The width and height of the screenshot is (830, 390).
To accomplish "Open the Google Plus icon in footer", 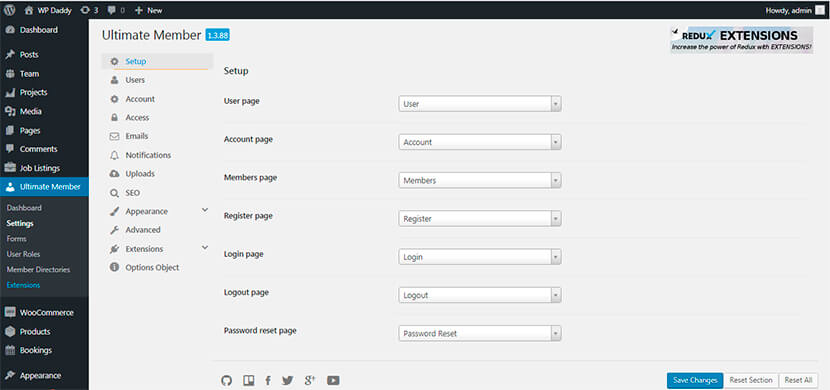I will 310,380.
